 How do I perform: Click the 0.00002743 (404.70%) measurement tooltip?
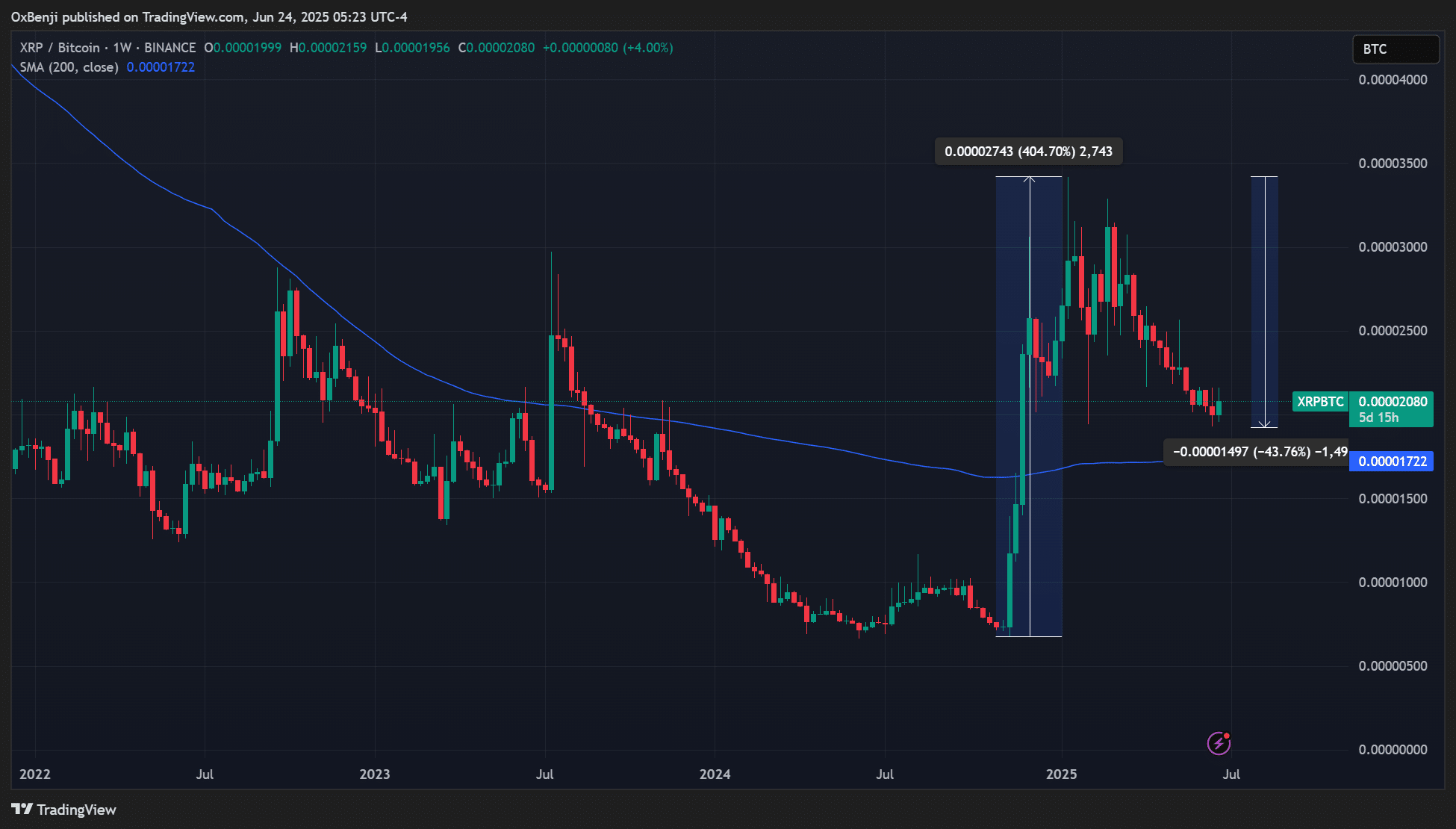pos(1028,152)
